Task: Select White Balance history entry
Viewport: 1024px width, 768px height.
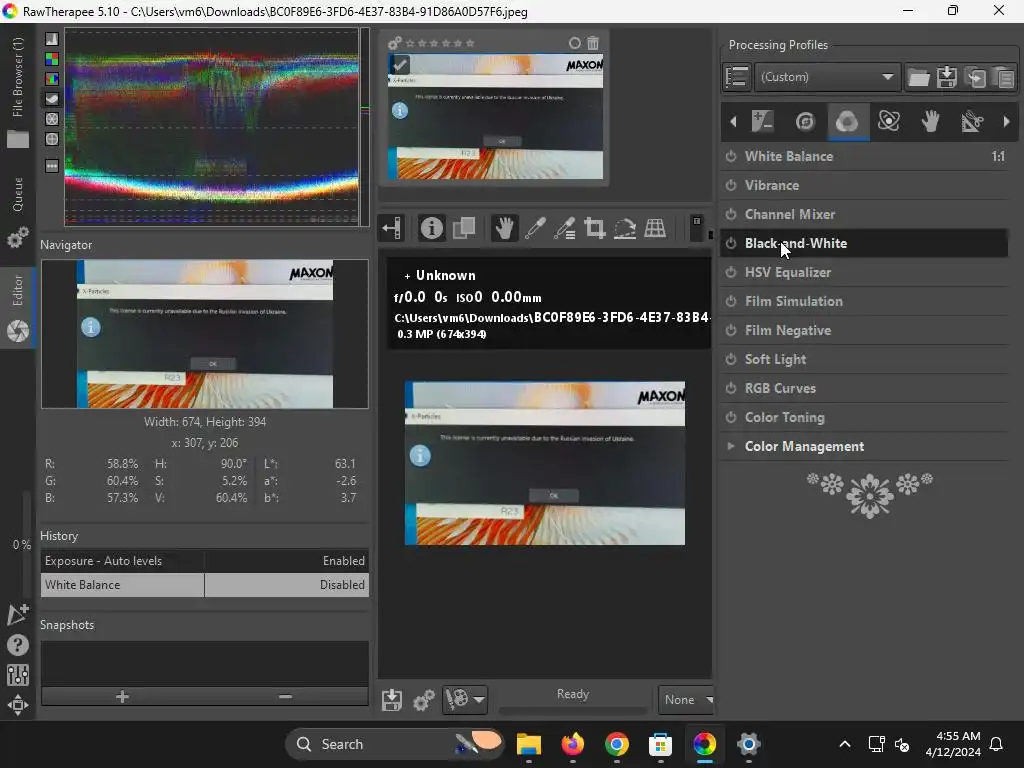Action: [x=205, y=585]
